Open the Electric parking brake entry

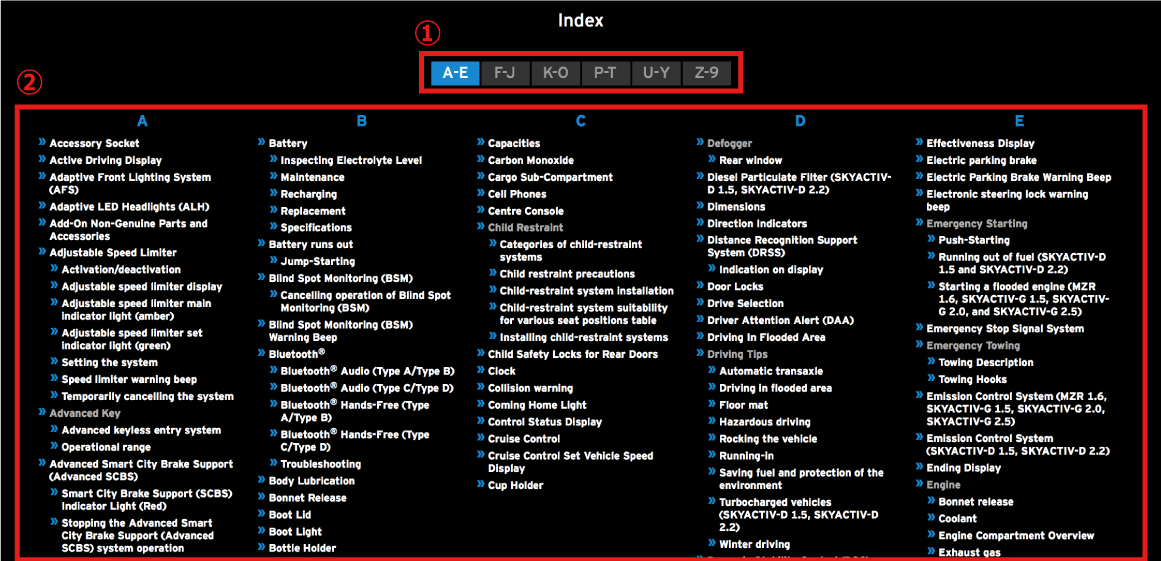tap(980, 161)
